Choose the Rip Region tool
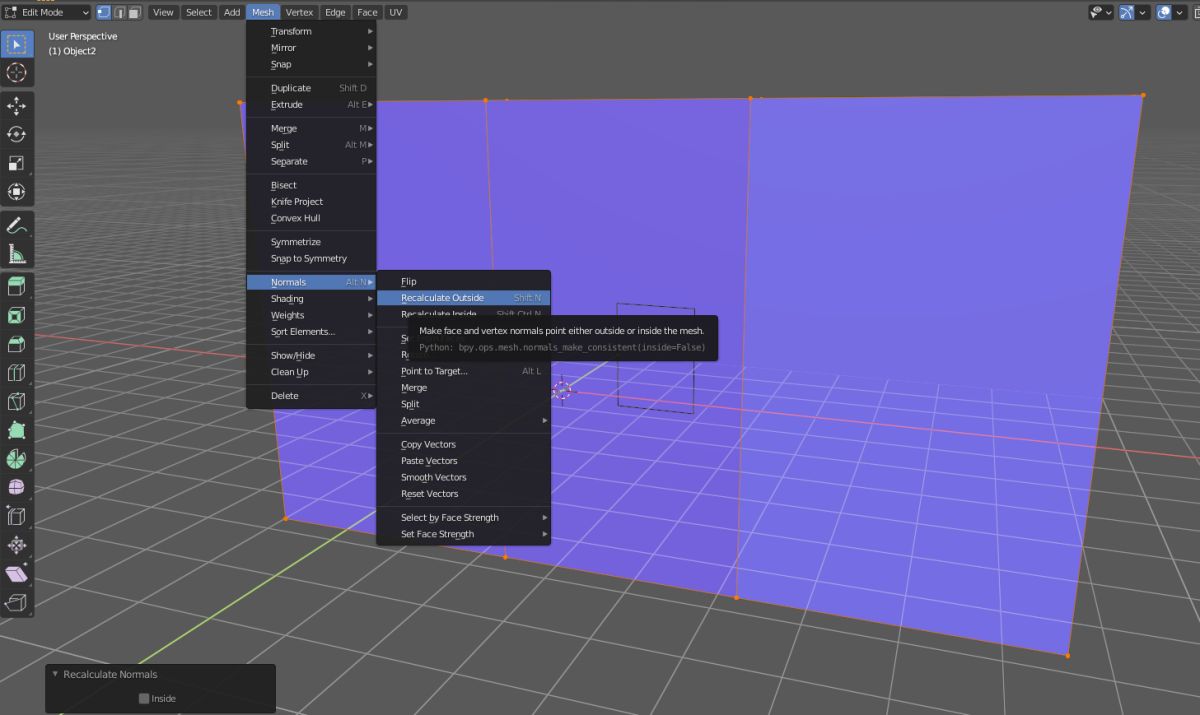 (17, 603)
